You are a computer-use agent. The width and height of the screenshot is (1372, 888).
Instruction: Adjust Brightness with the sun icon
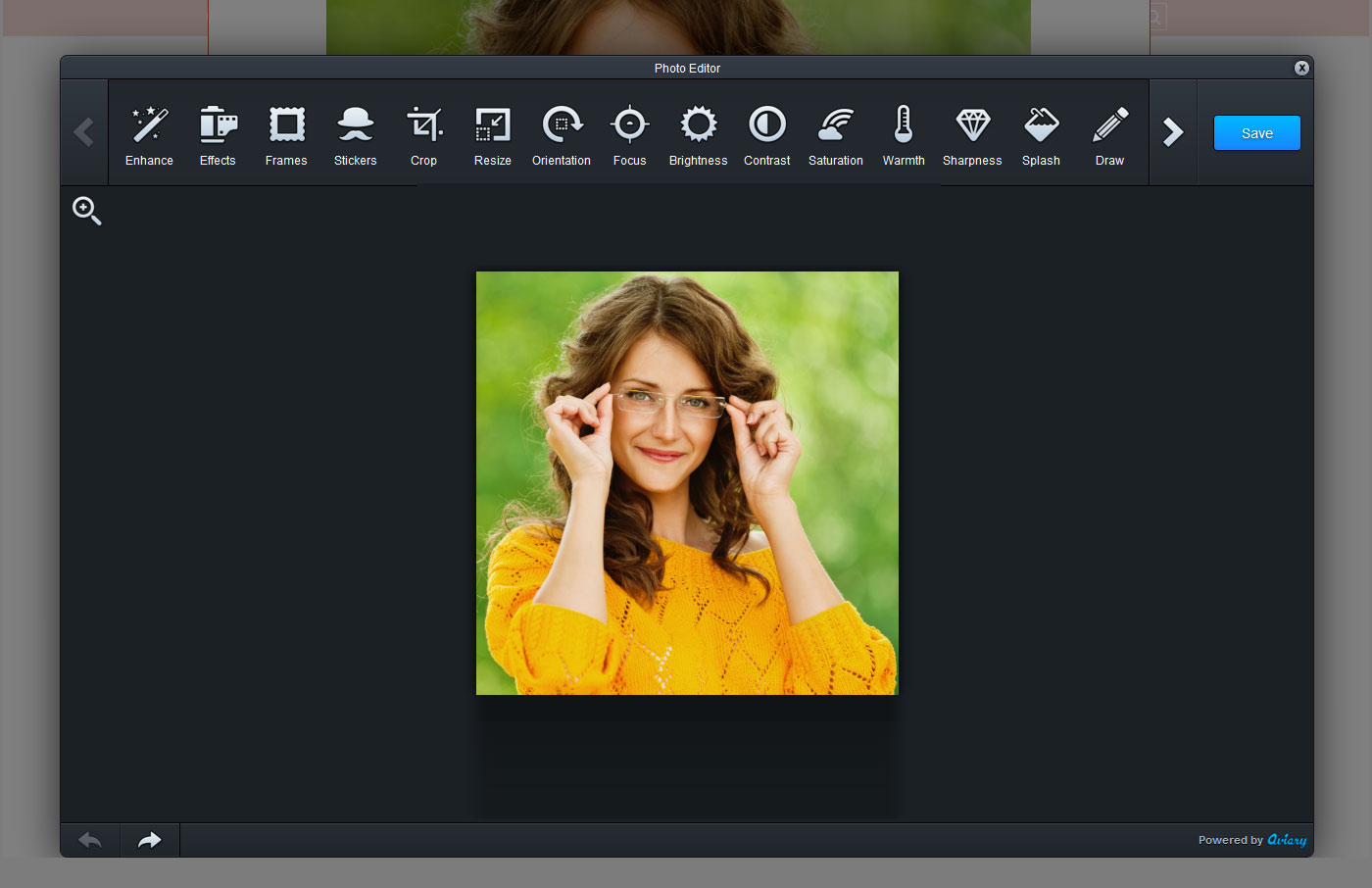coord(698,134)
